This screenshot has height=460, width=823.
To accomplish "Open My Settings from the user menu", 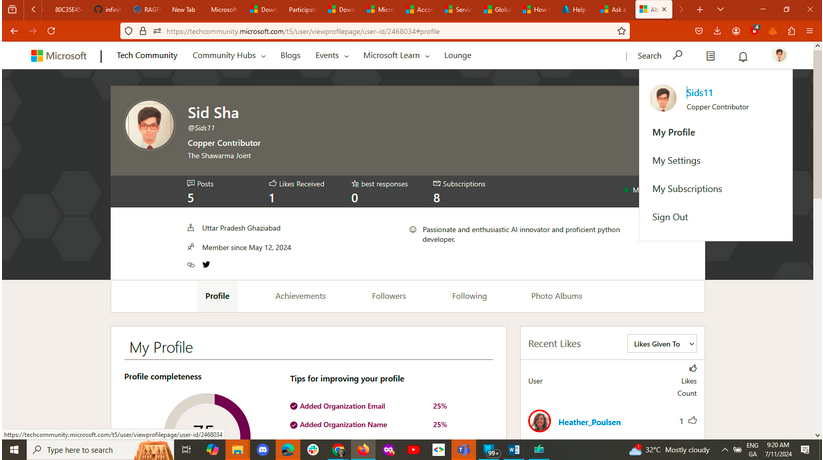I will click(676, 161).
